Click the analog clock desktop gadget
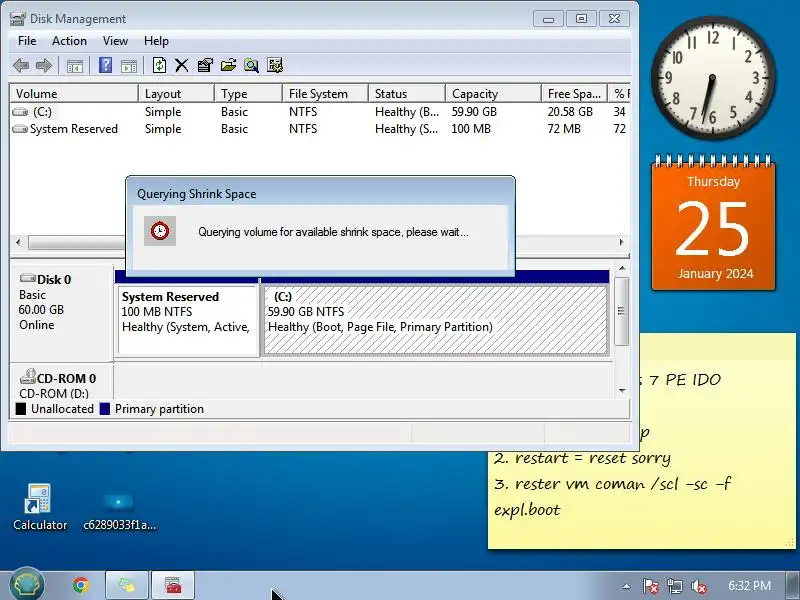 pos(713,78)
